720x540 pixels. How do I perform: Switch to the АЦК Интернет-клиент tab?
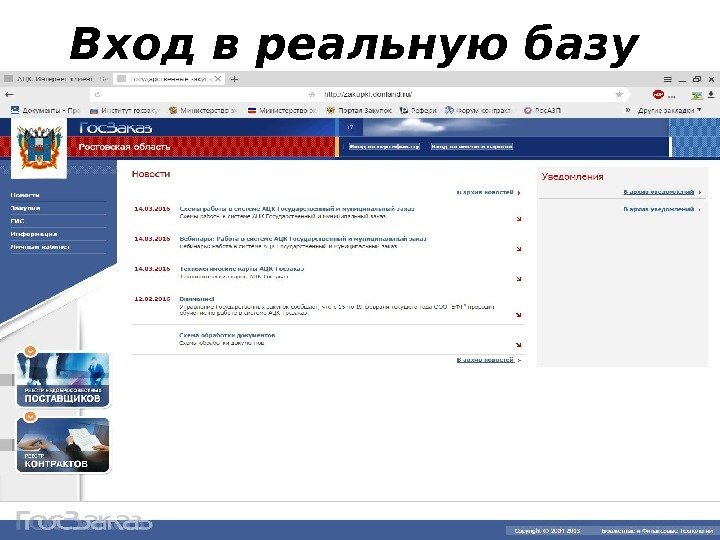pyautogui.click(x=56, y=79)
